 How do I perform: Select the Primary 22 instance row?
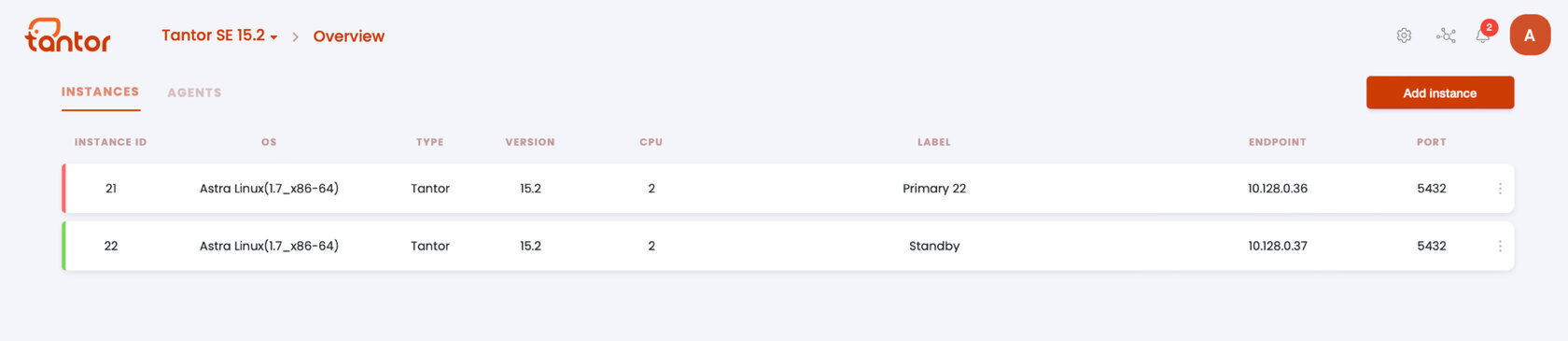pyautogui.click(x=788, y=189)
